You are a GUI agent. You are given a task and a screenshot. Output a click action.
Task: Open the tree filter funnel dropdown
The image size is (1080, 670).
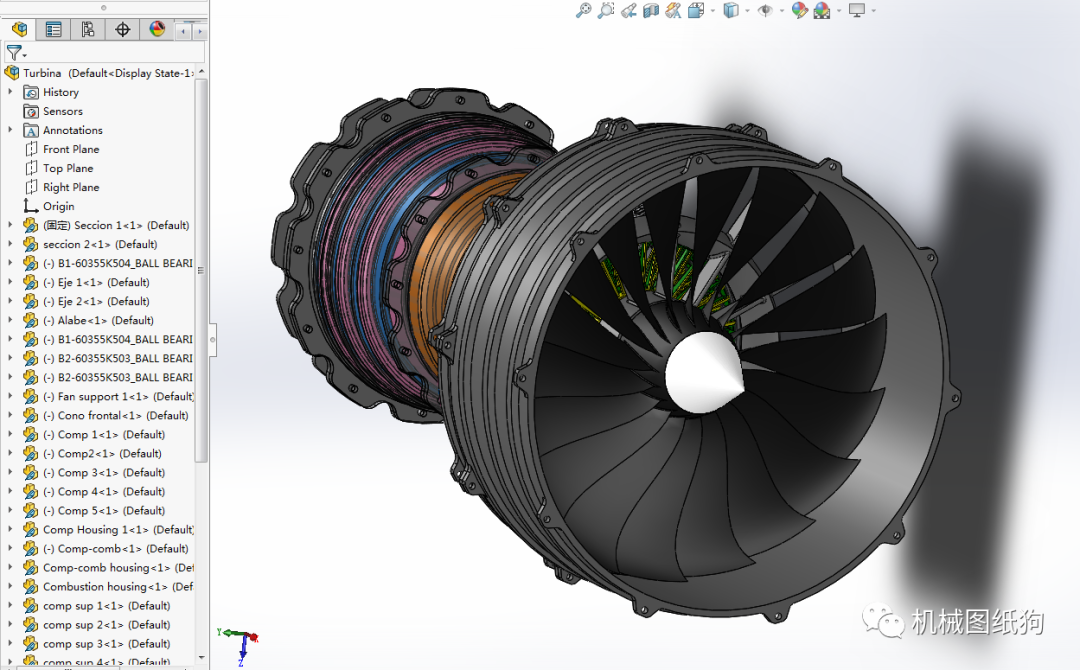(16, 52)
